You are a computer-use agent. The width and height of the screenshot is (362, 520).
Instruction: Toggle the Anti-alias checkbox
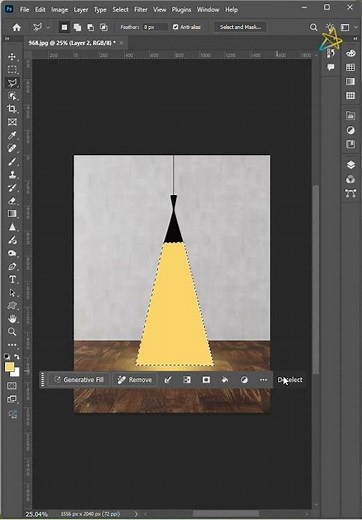click(x=175, y=27)
